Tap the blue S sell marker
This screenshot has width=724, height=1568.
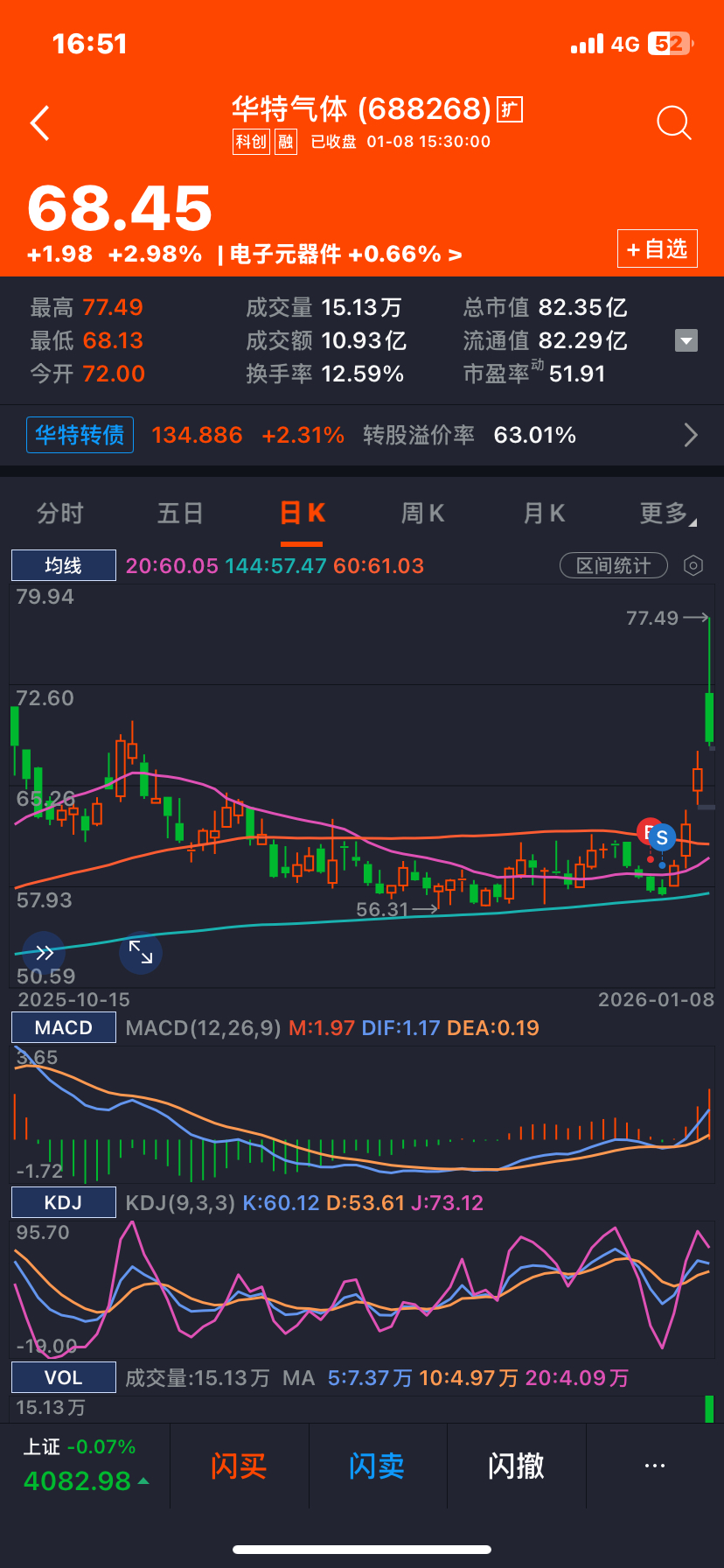pos(662,838)
